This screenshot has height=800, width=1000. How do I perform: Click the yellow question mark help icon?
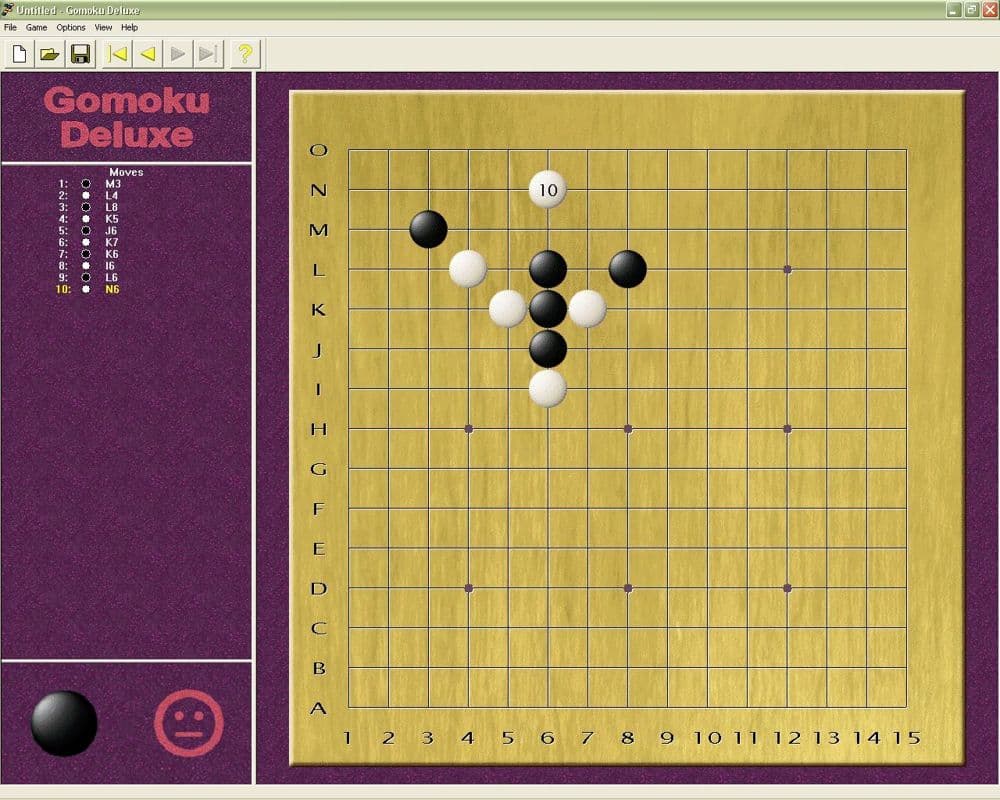[x=246, y=54]
